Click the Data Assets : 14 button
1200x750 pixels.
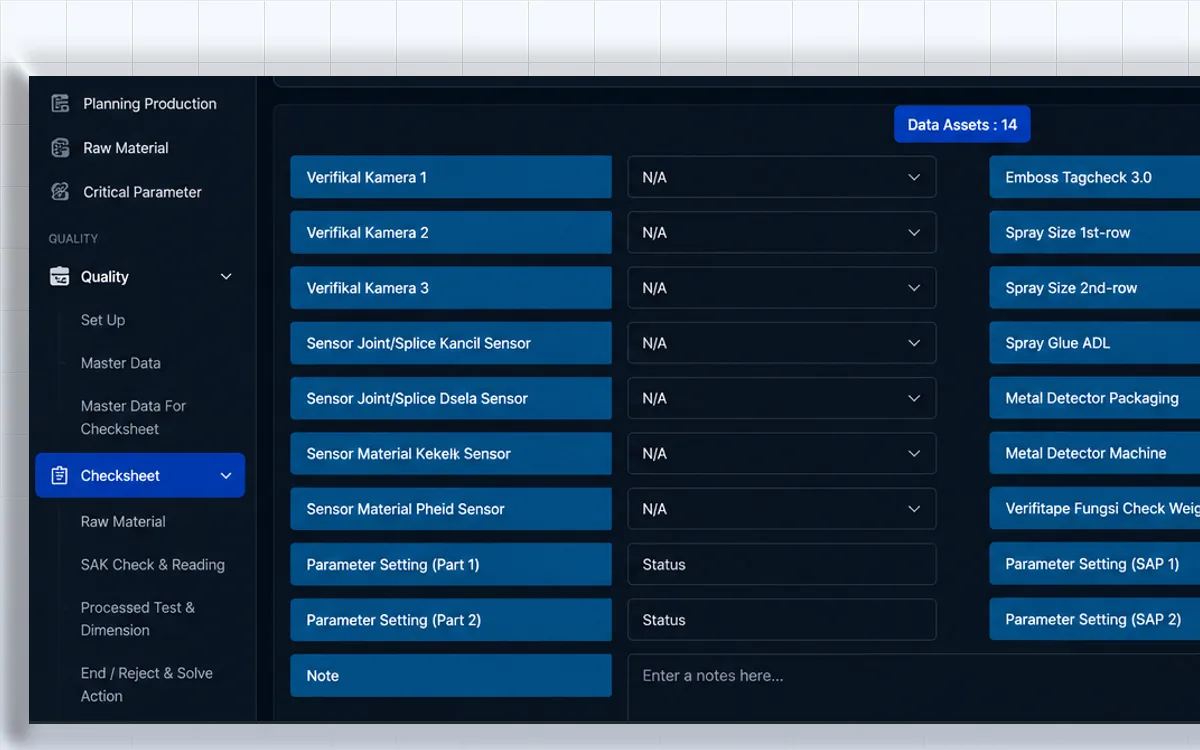[x=962, y=125]
